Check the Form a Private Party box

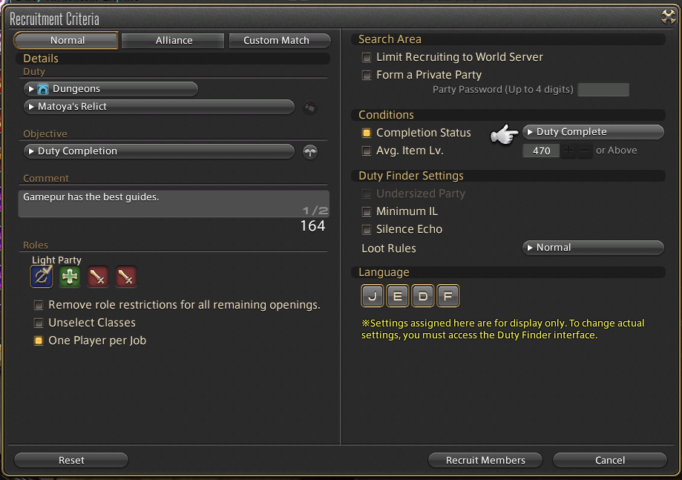tap(367, 75)
